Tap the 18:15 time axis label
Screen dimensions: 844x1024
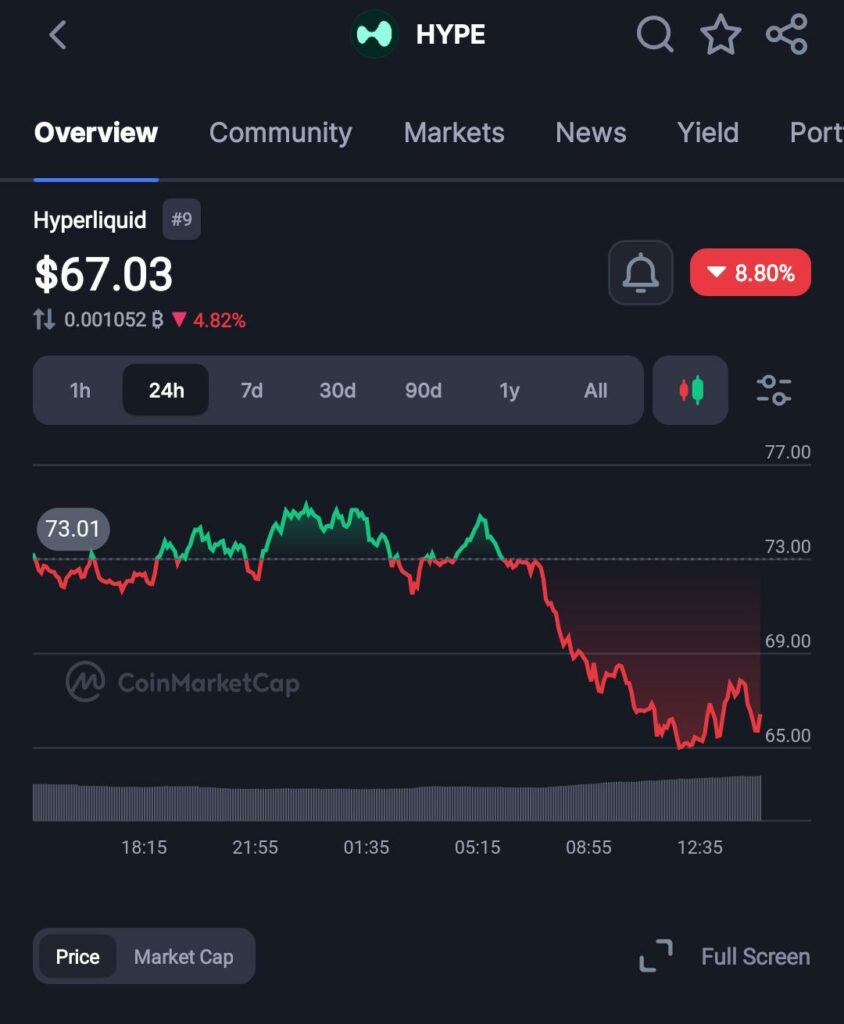(144, 848)
